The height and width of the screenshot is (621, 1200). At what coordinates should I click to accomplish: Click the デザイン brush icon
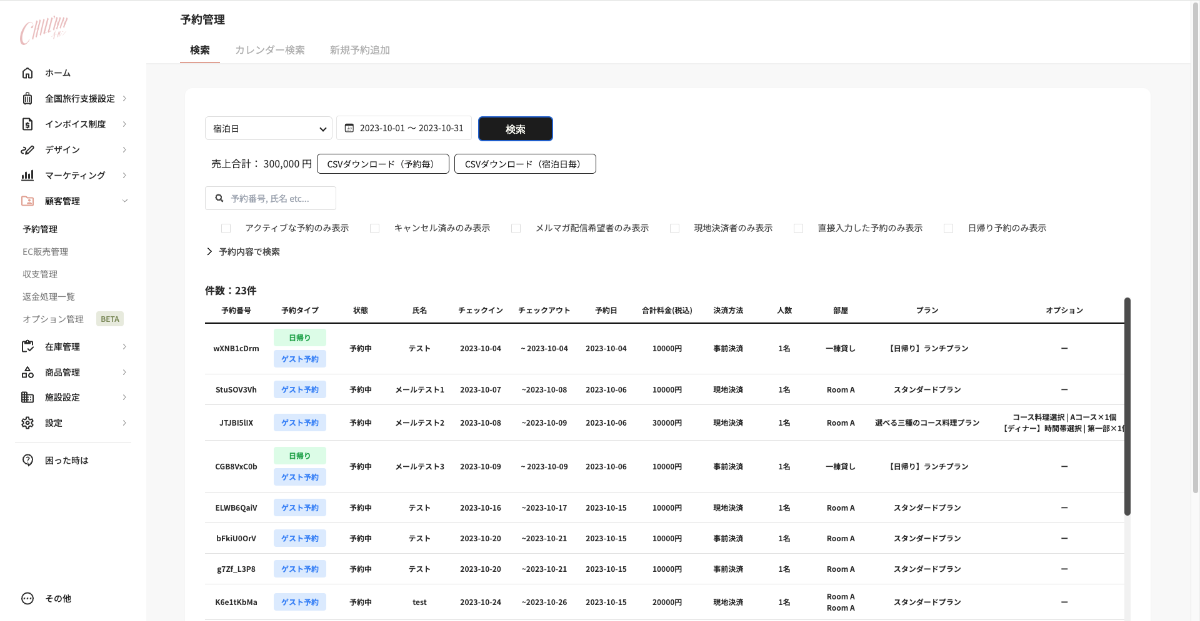27,150
